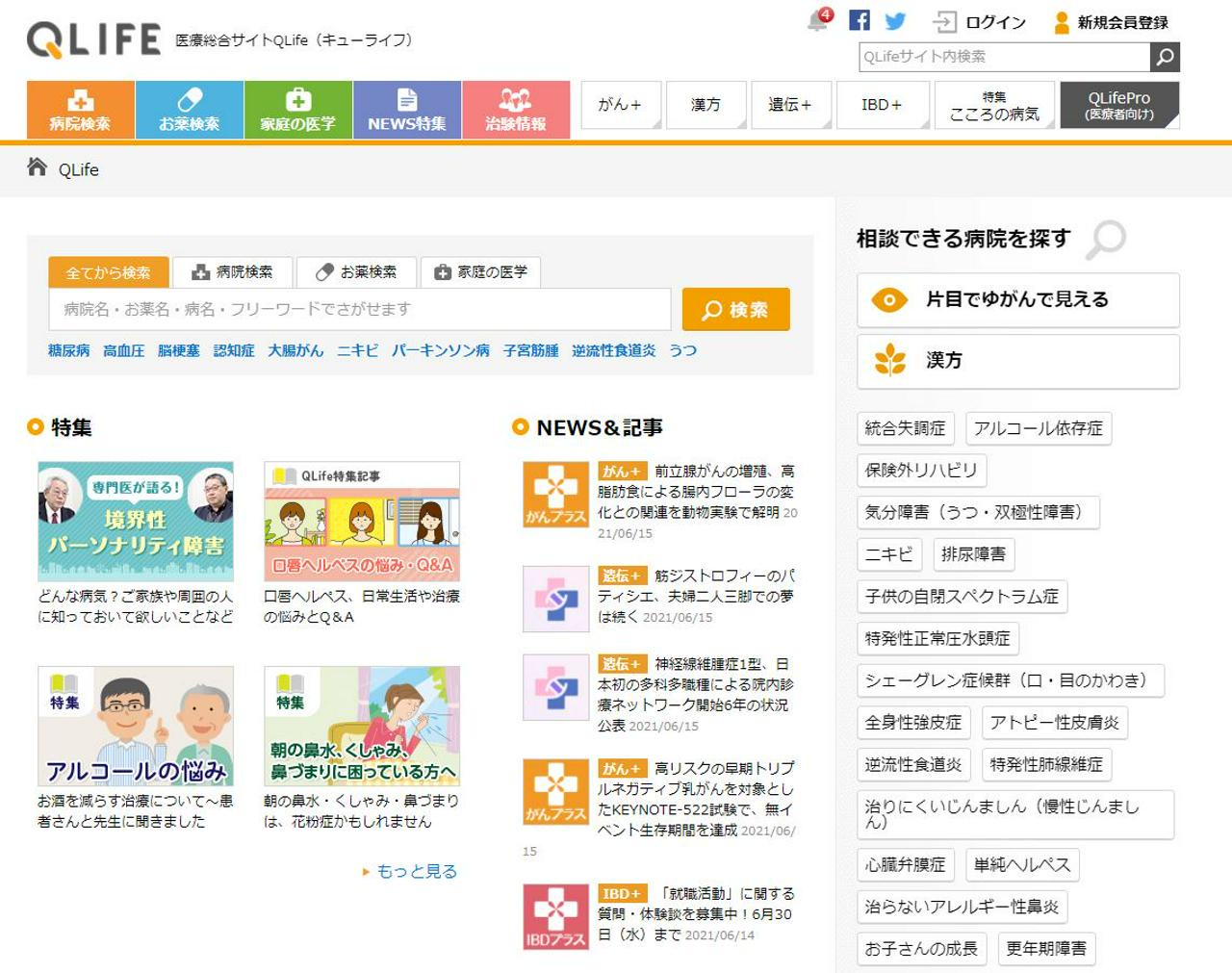Click the site search magnifier icon
Viewport: 1232px width, 973px height.
pyautogui.click(x=1164, y=58)
